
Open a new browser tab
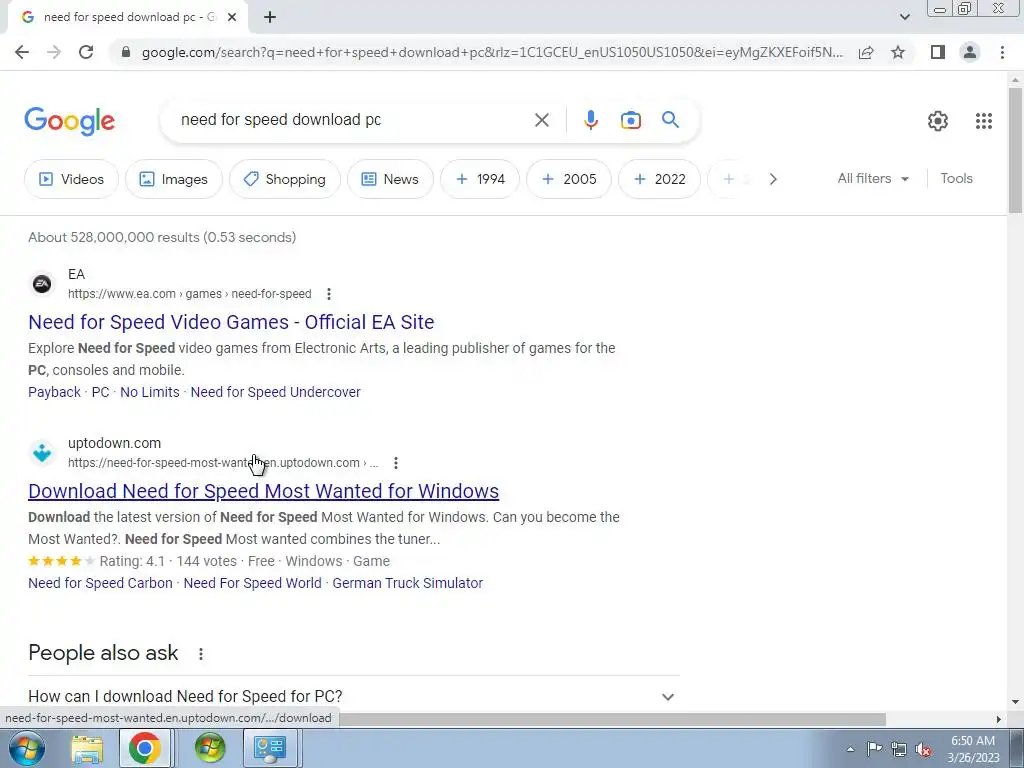point(270,17)
